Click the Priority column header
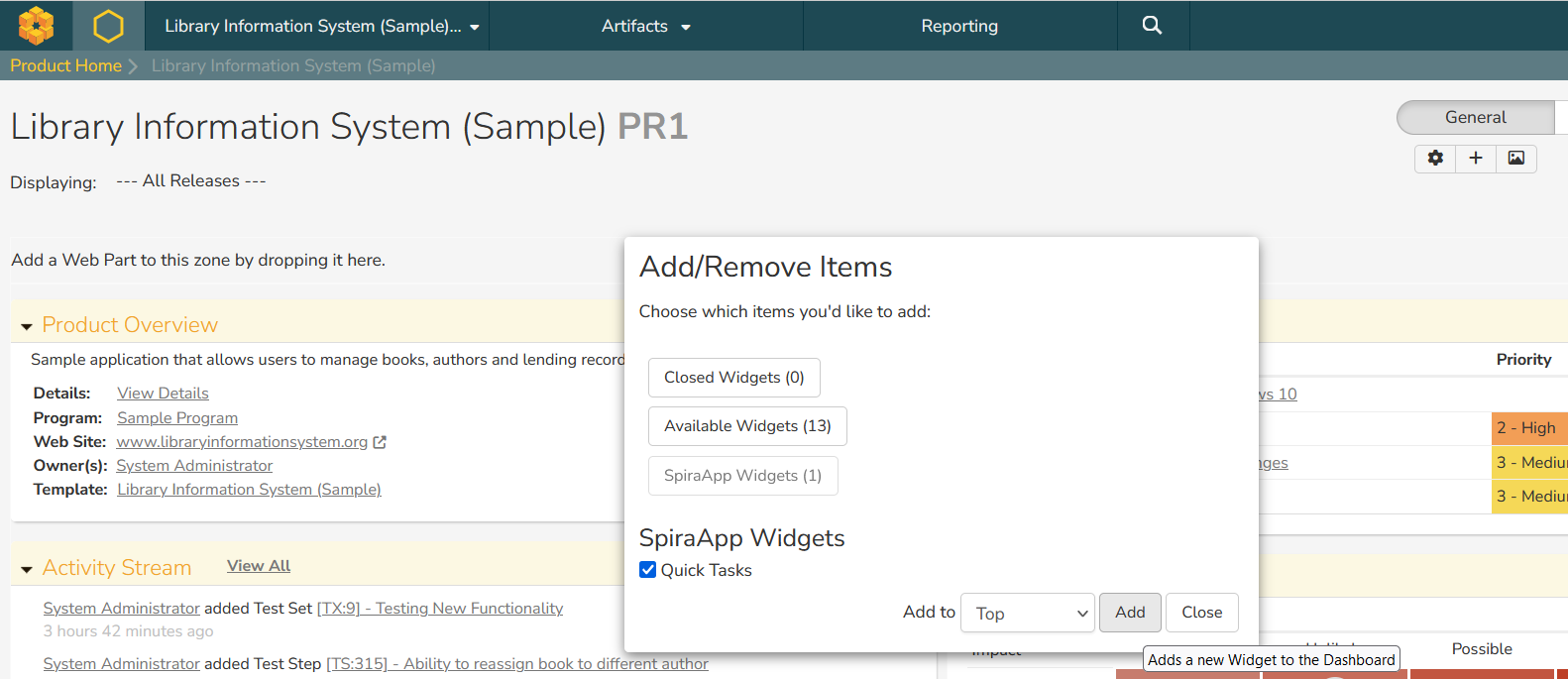 tap(1523, 360)
